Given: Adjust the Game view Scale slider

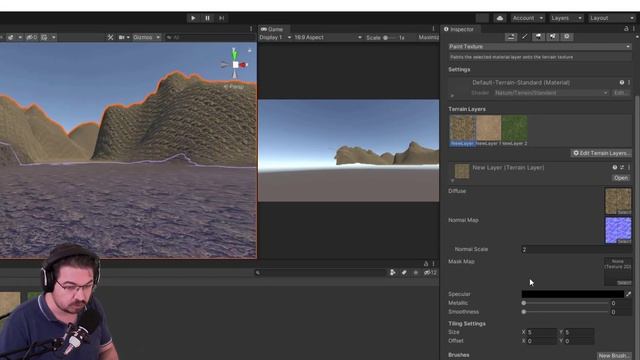Looking at the screenshot, I should [389, 38].
